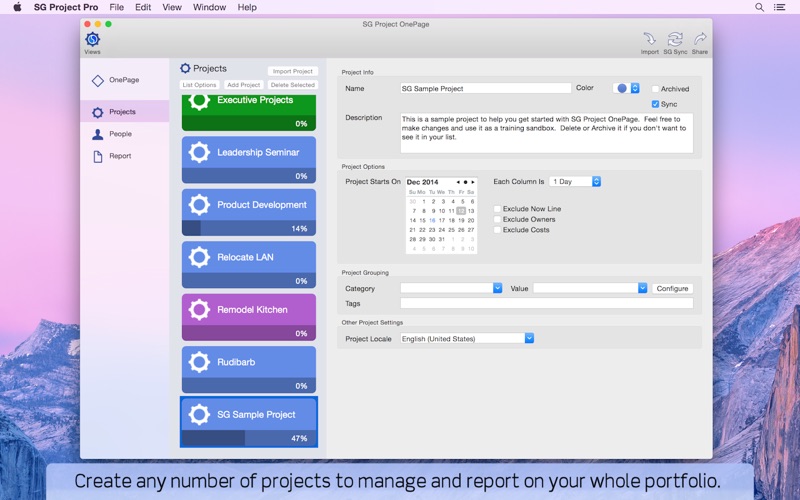The height and width of the screenshot is (500, 800).
Task: Open Notification Center list icon
Action: 779,7
